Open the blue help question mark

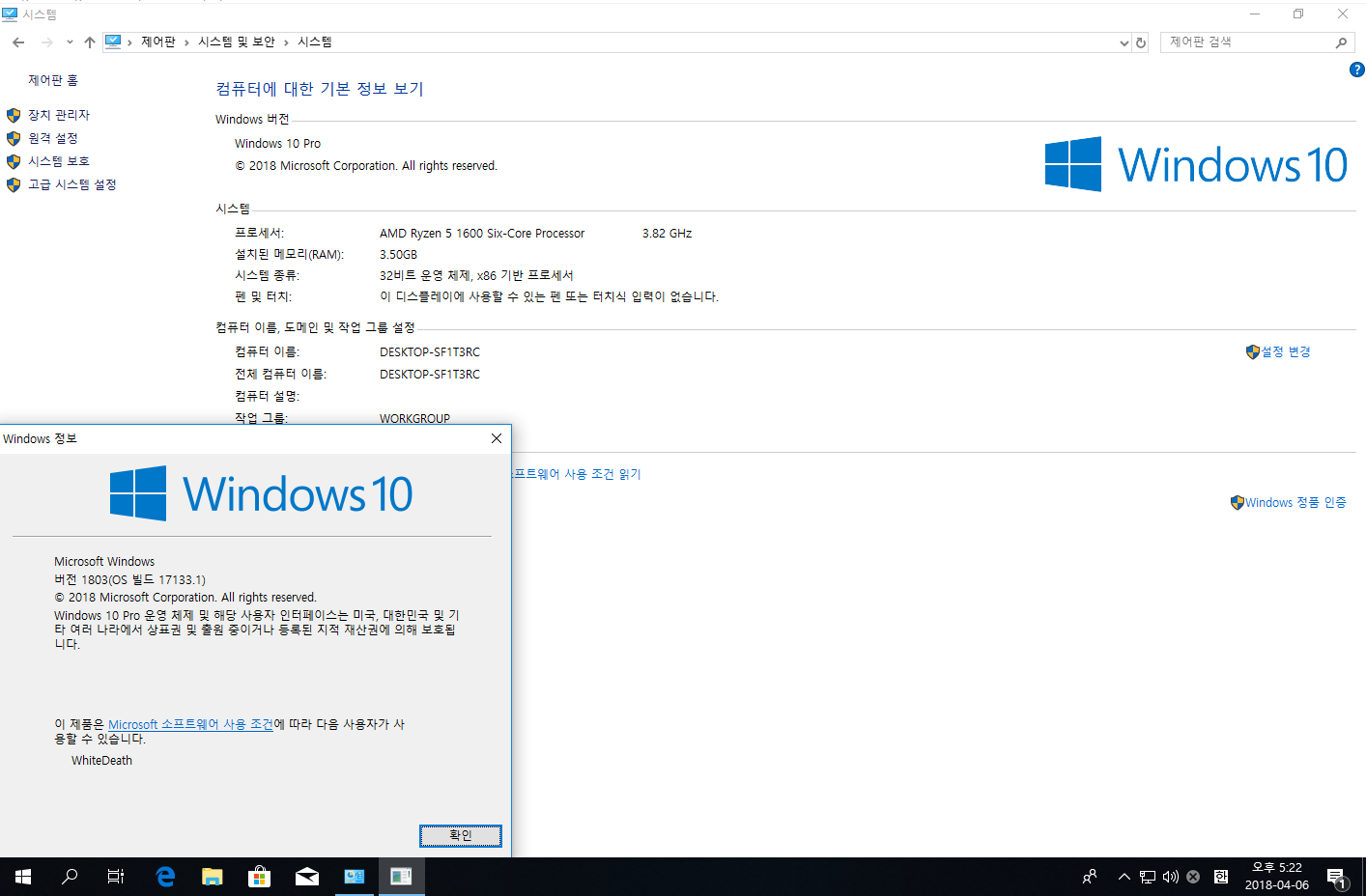(x=1357, y=70)
